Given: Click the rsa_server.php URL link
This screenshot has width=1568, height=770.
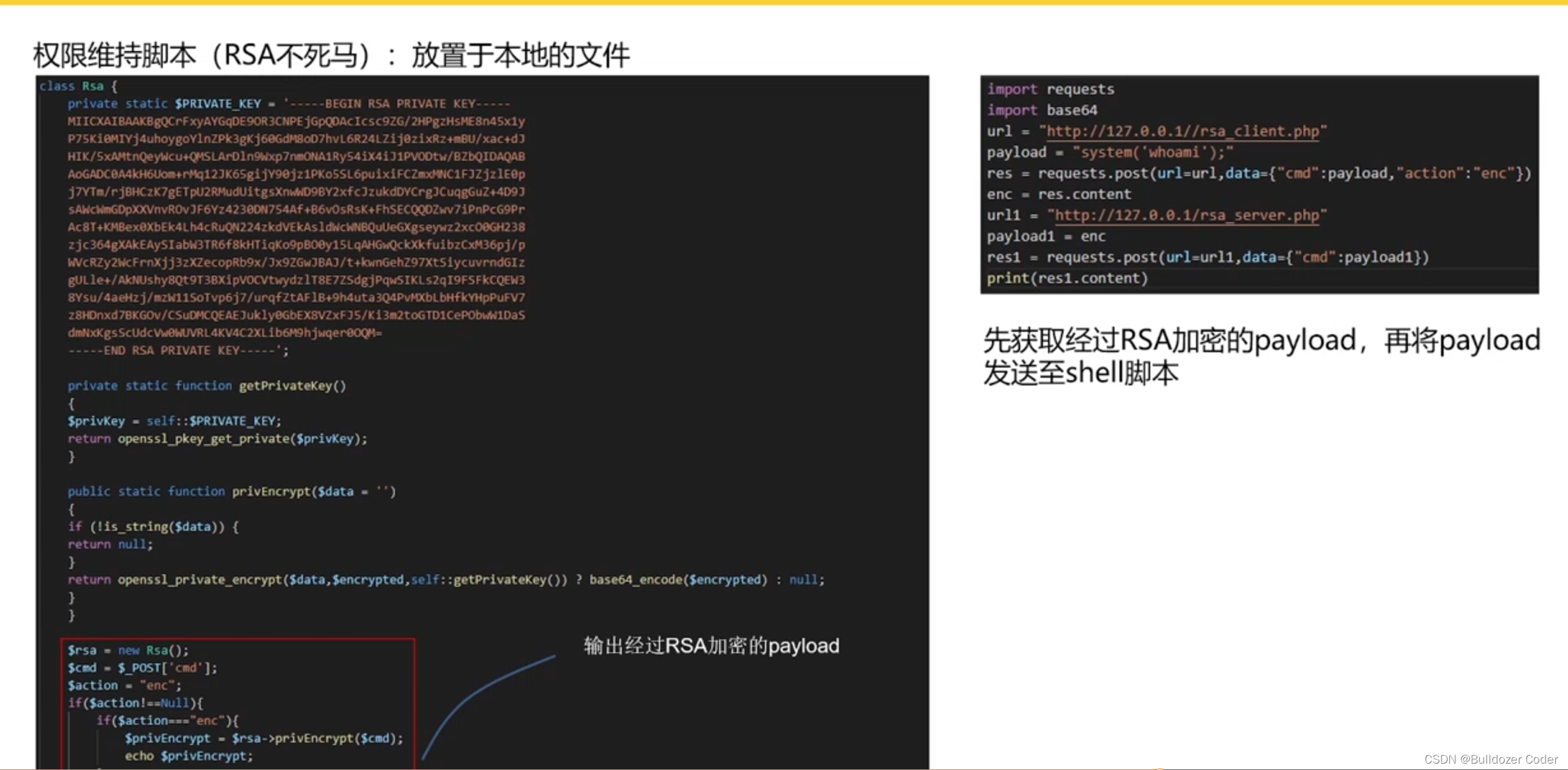Looking at the screenshot, I should click(1186, 216).
